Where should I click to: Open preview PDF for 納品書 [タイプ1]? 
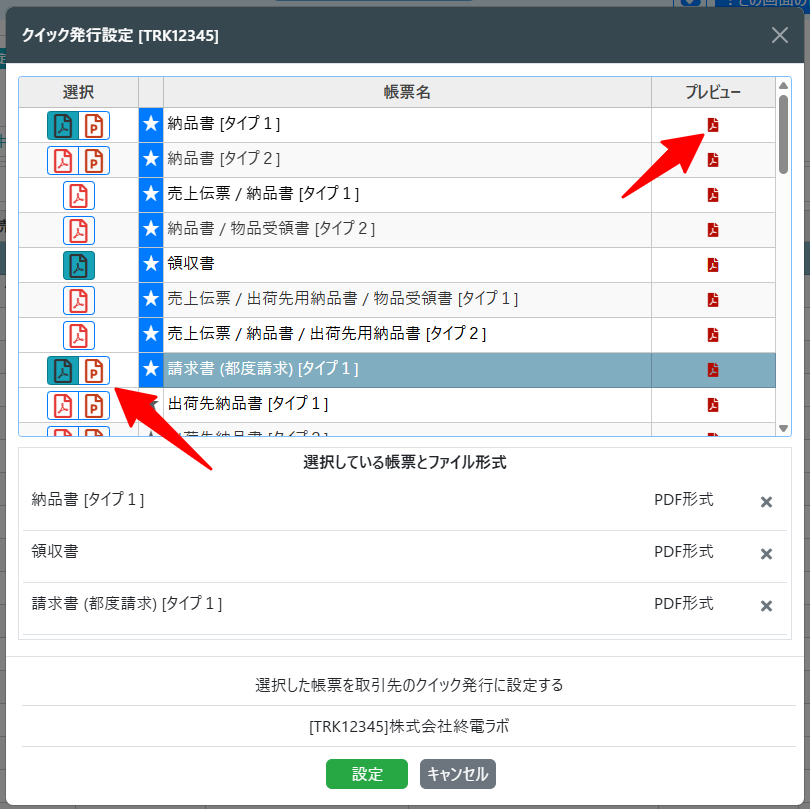[x=713, y=125]
